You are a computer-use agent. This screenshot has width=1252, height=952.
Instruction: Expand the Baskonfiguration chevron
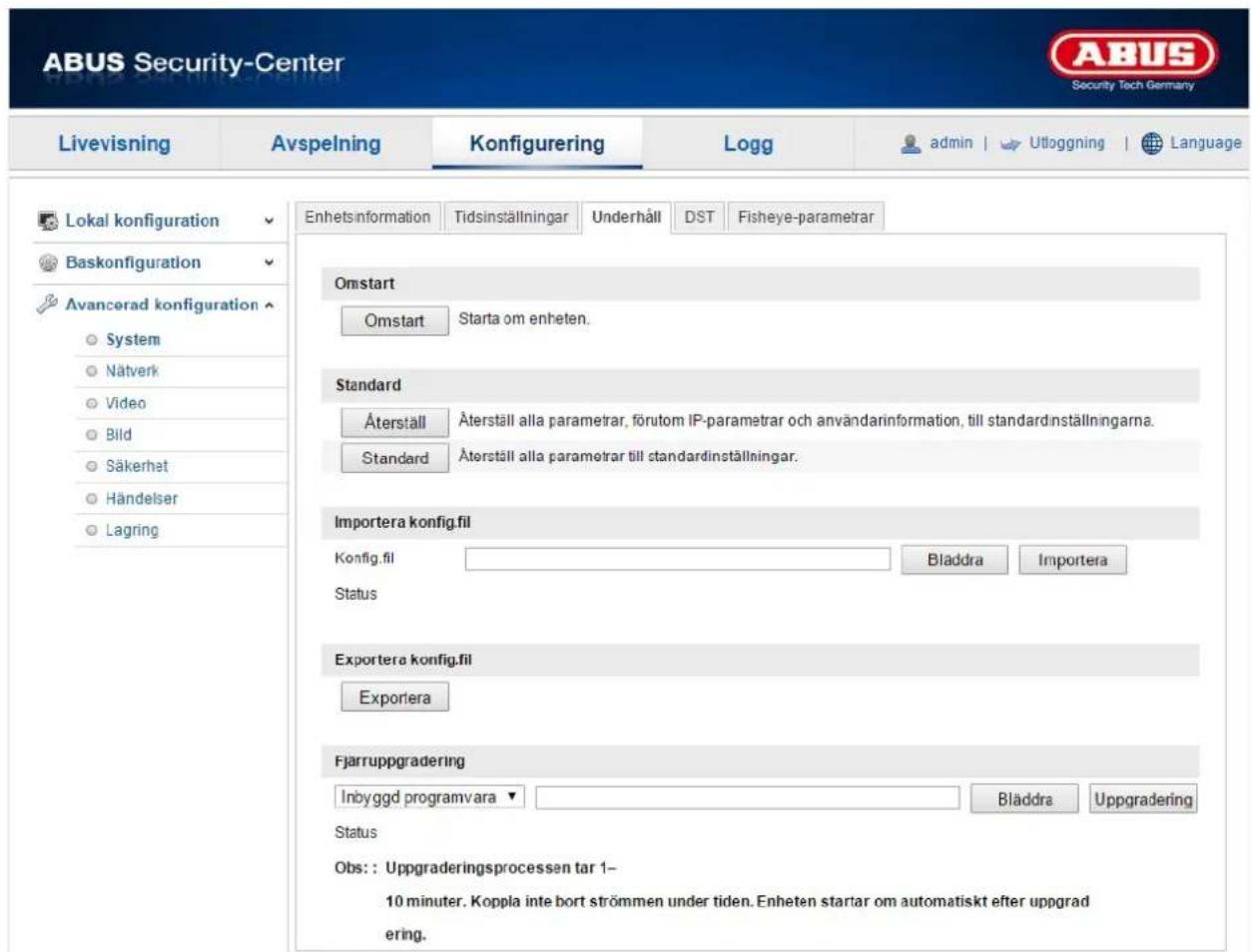[x=269, y=263]
